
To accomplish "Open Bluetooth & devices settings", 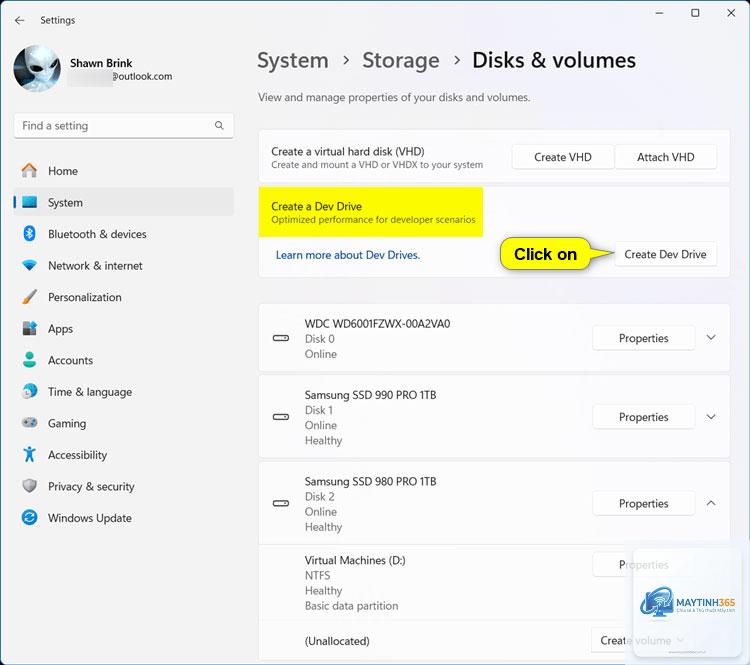I will (x=123, y=234).
